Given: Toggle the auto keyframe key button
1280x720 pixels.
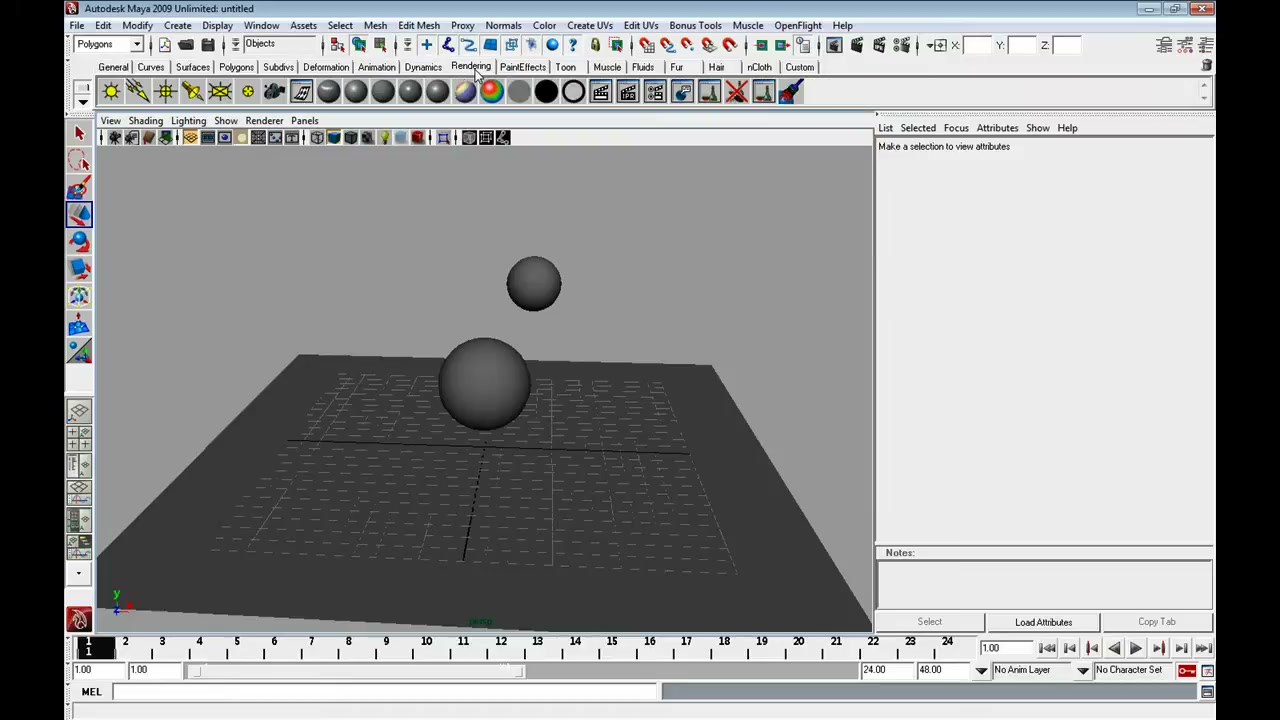Looking at the screenshot, I should [1186, 670].
